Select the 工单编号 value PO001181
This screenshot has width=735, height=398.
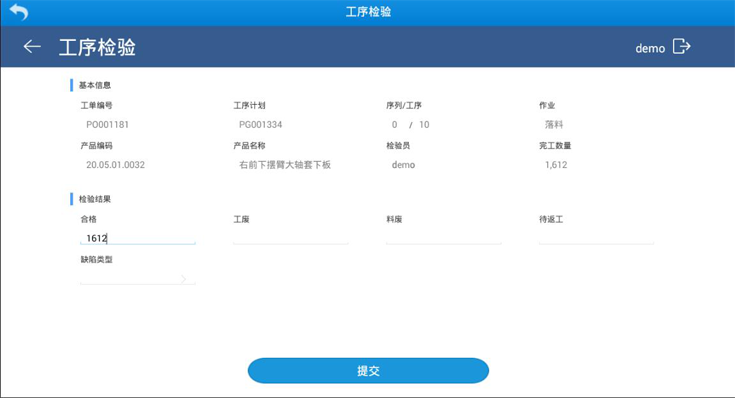click(x=107, y=125)
